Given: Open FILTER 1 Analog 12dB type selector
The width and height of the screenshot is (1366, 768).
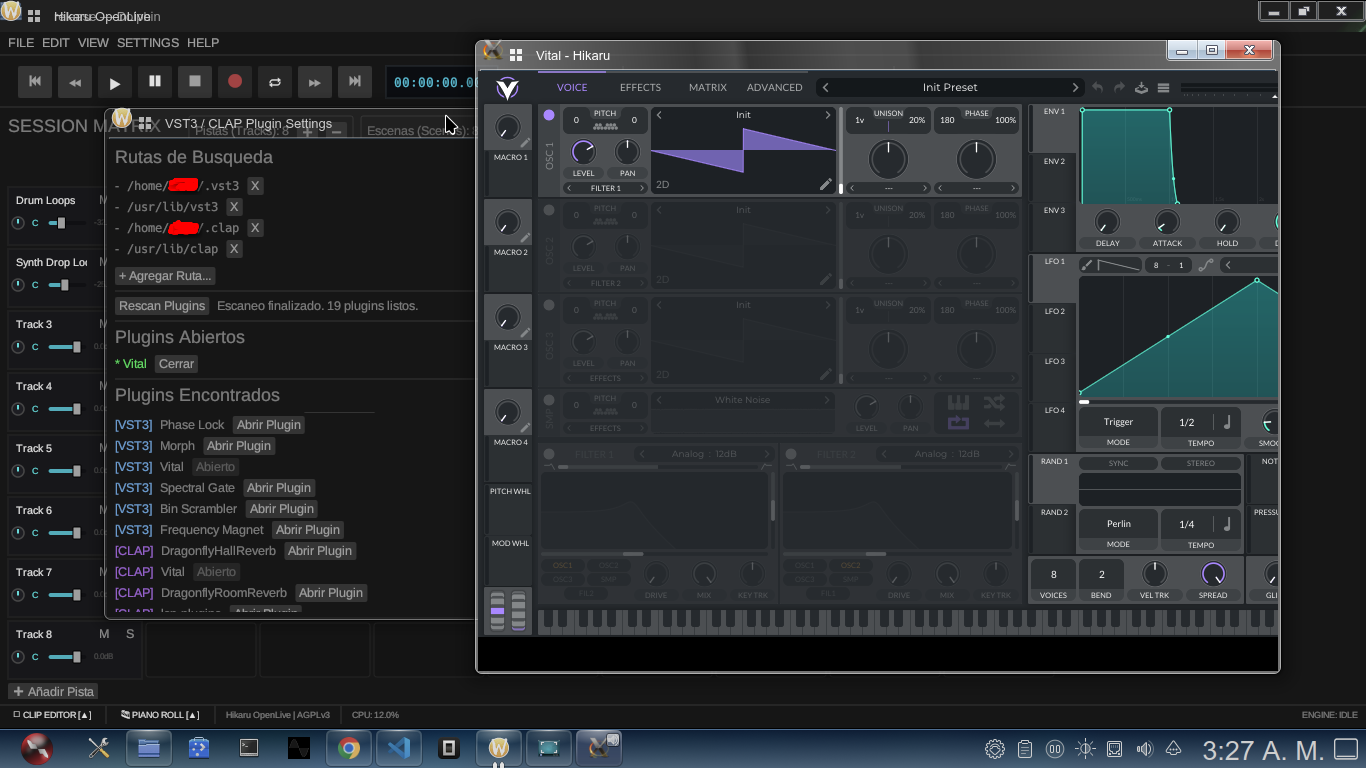Looking at the screenshot, I should pos(704,454).
